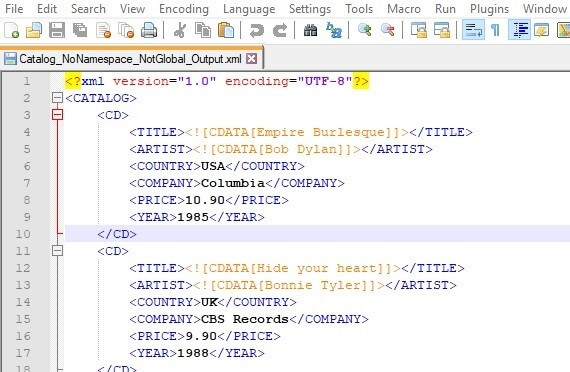Open the Settings menu
The height and width of the screenshot is (372, 570).
coord(310,9)
